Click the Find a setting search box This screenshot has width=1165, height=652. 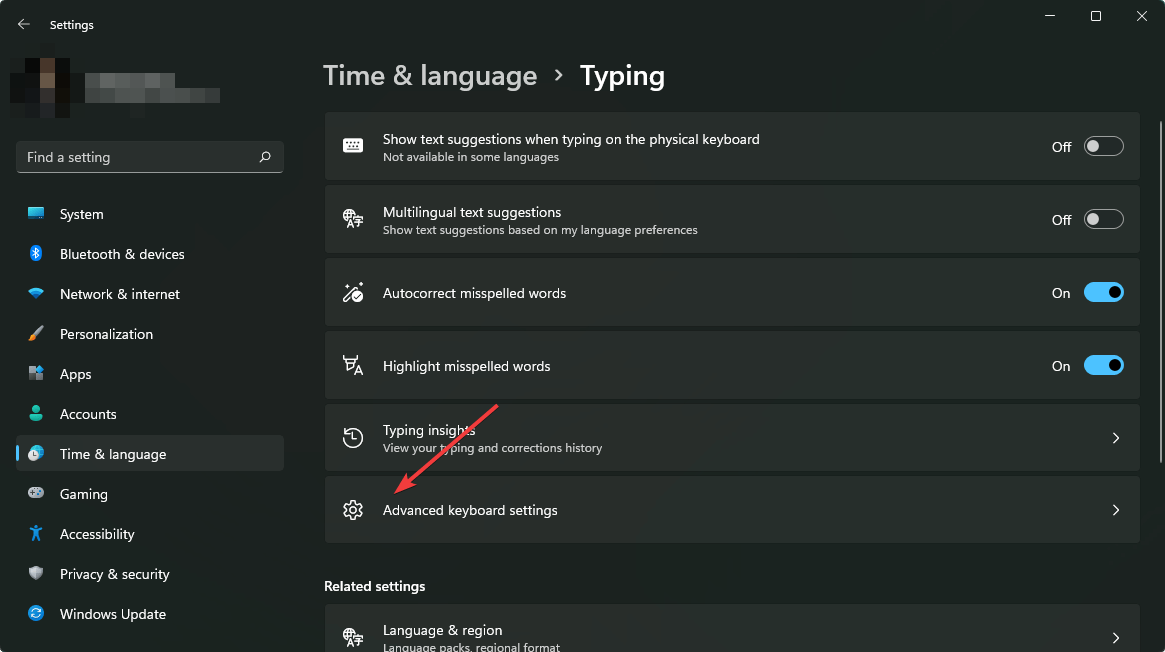(149, 157)
